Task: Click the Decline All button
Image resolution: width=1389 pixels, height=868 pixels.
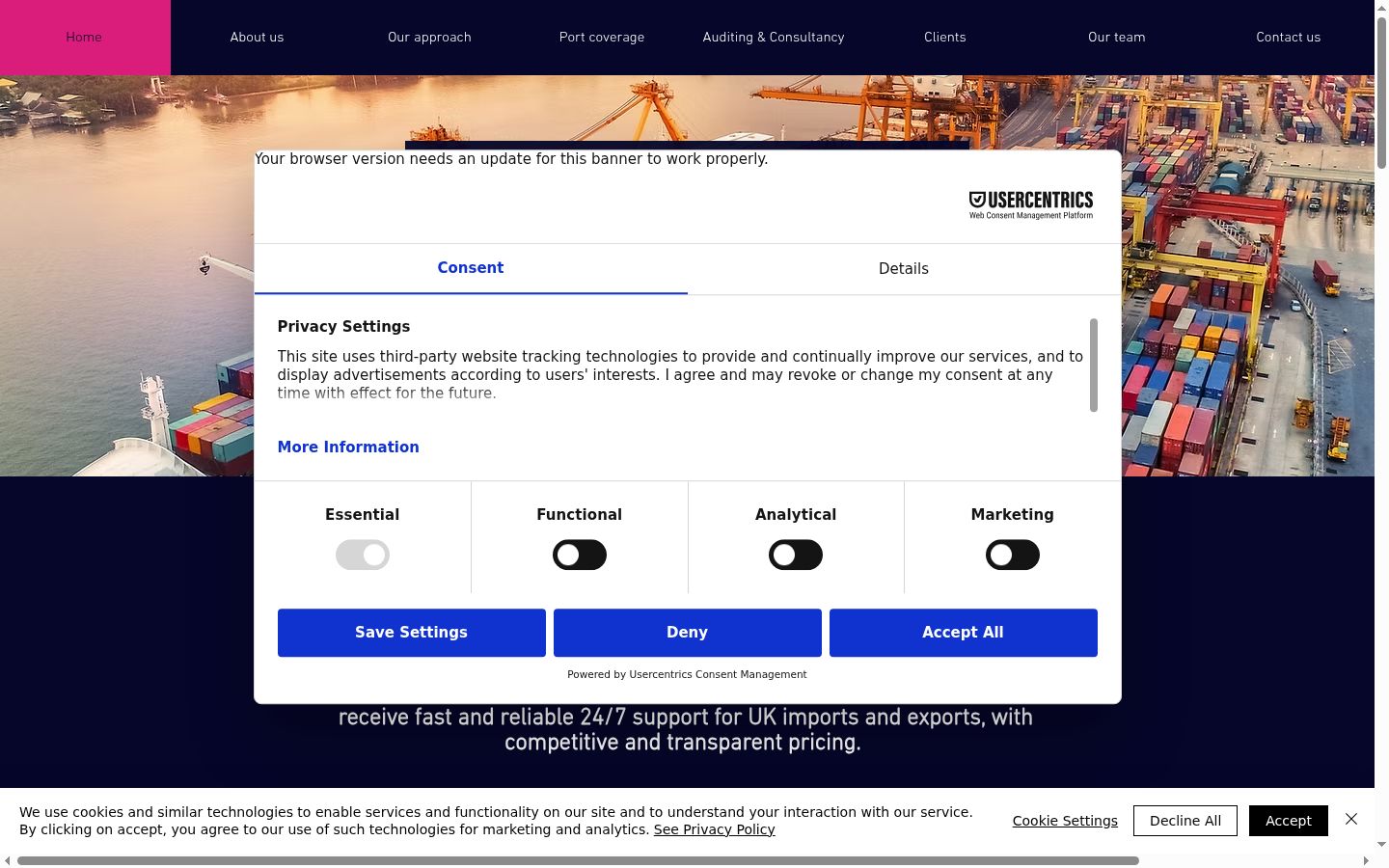Action: [1185, 821]
